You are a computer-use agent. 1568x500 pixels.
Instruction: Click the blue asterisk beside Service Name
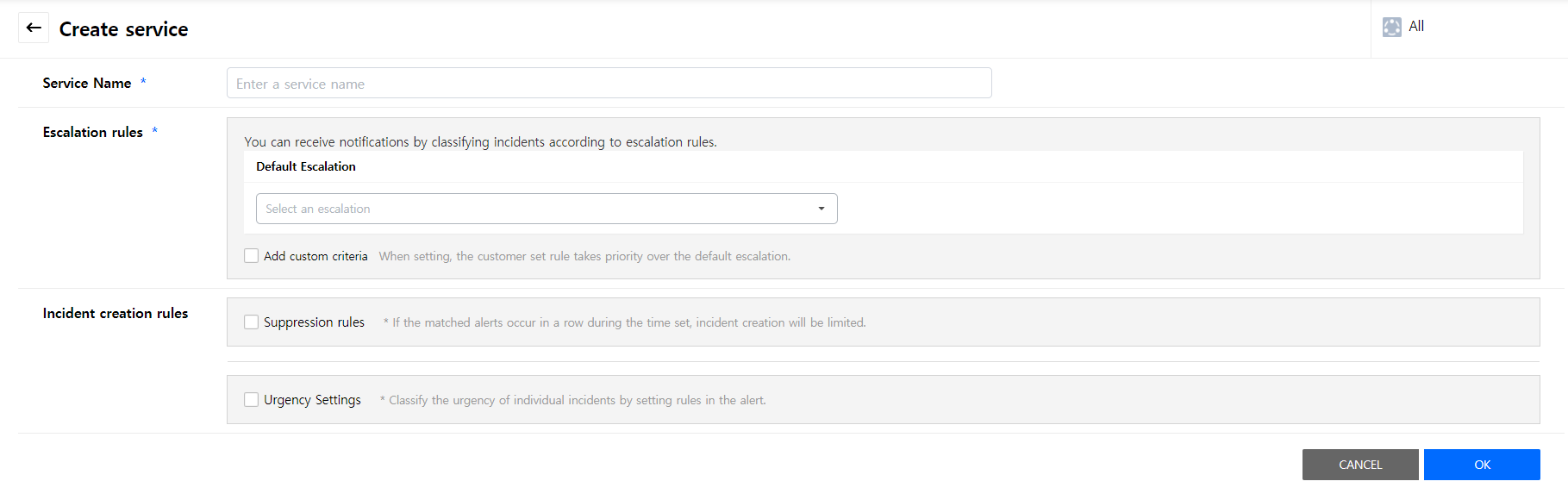pyautogui.click(x=143, y=82)
